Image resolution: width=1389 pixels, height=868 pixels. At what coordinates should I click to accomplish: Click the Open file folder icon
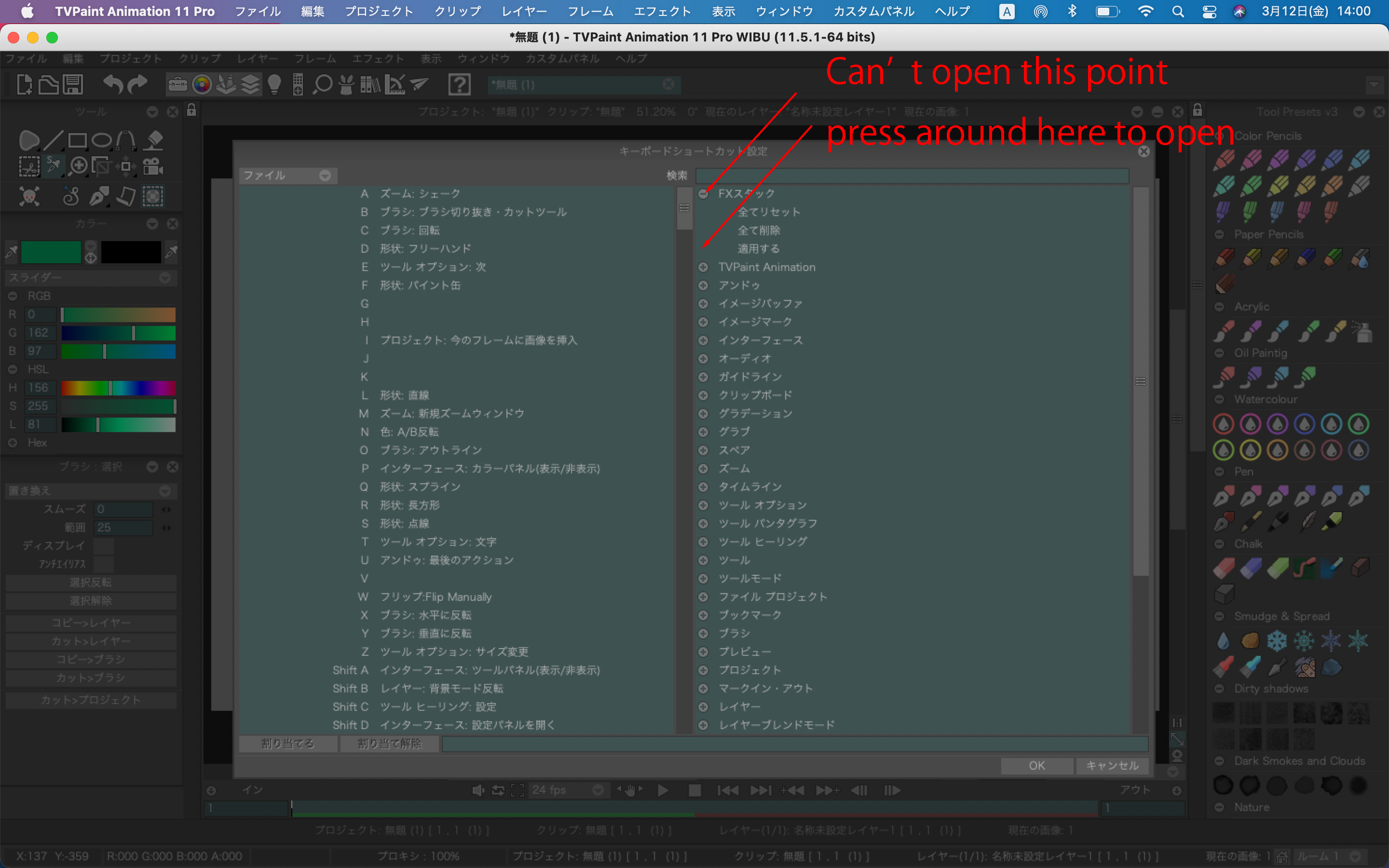[x=49, y=84]
